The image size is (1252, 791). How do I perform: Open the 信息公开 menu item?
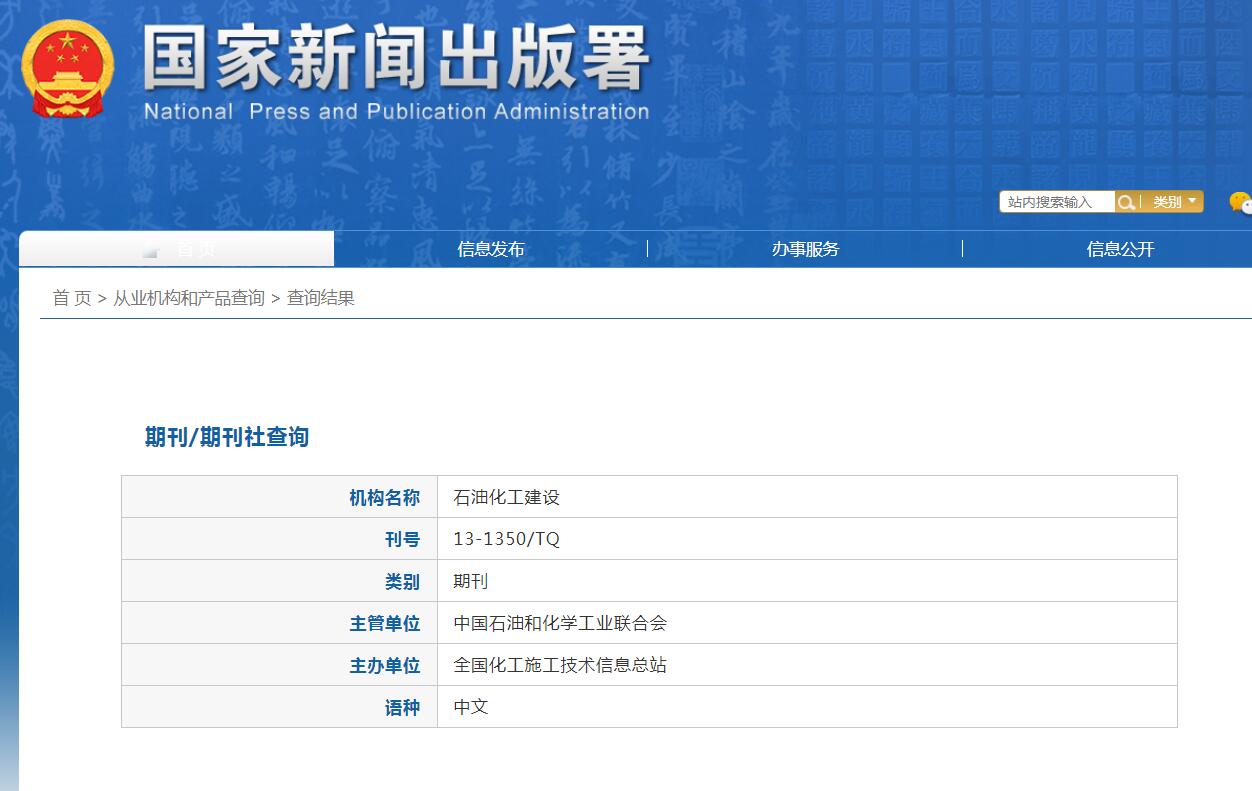pos(1117,248)
